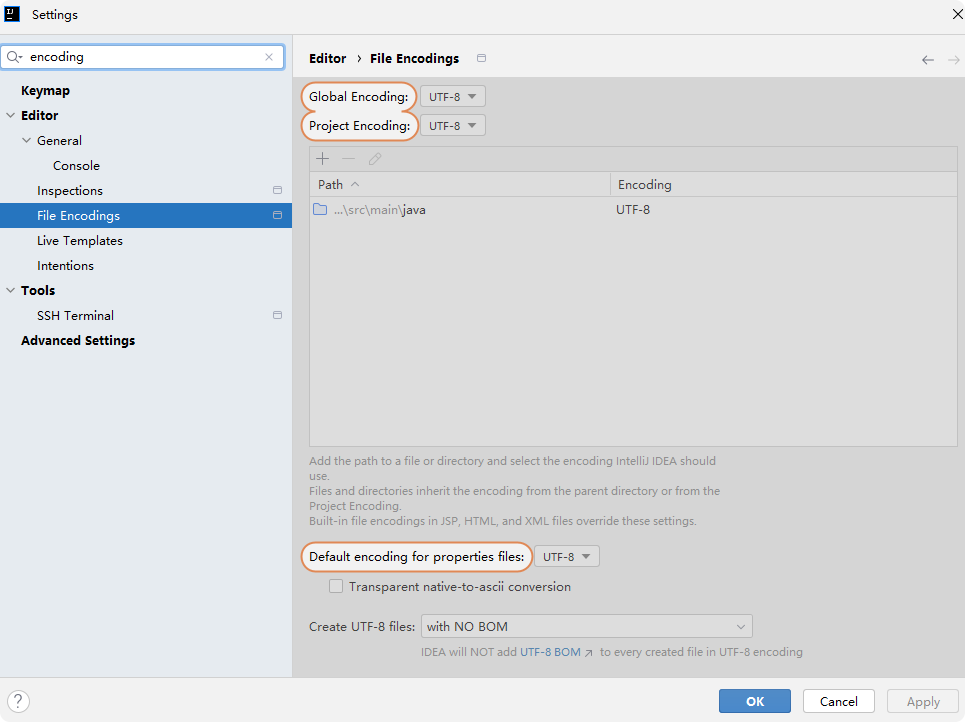Click the back navigation arrow
Screen dimensions: 965x722
click(928, 60)
